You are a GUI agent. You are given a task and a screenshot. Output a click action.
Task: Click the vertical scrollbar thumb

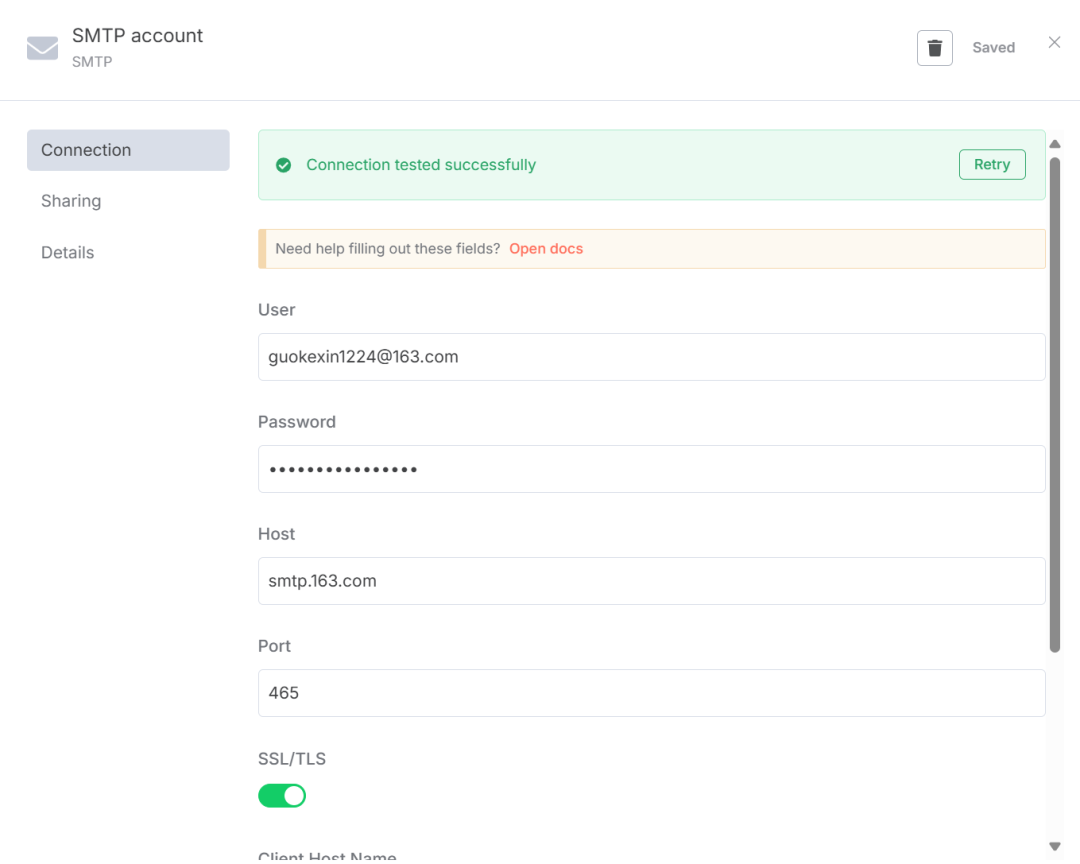click(1055, 404)
